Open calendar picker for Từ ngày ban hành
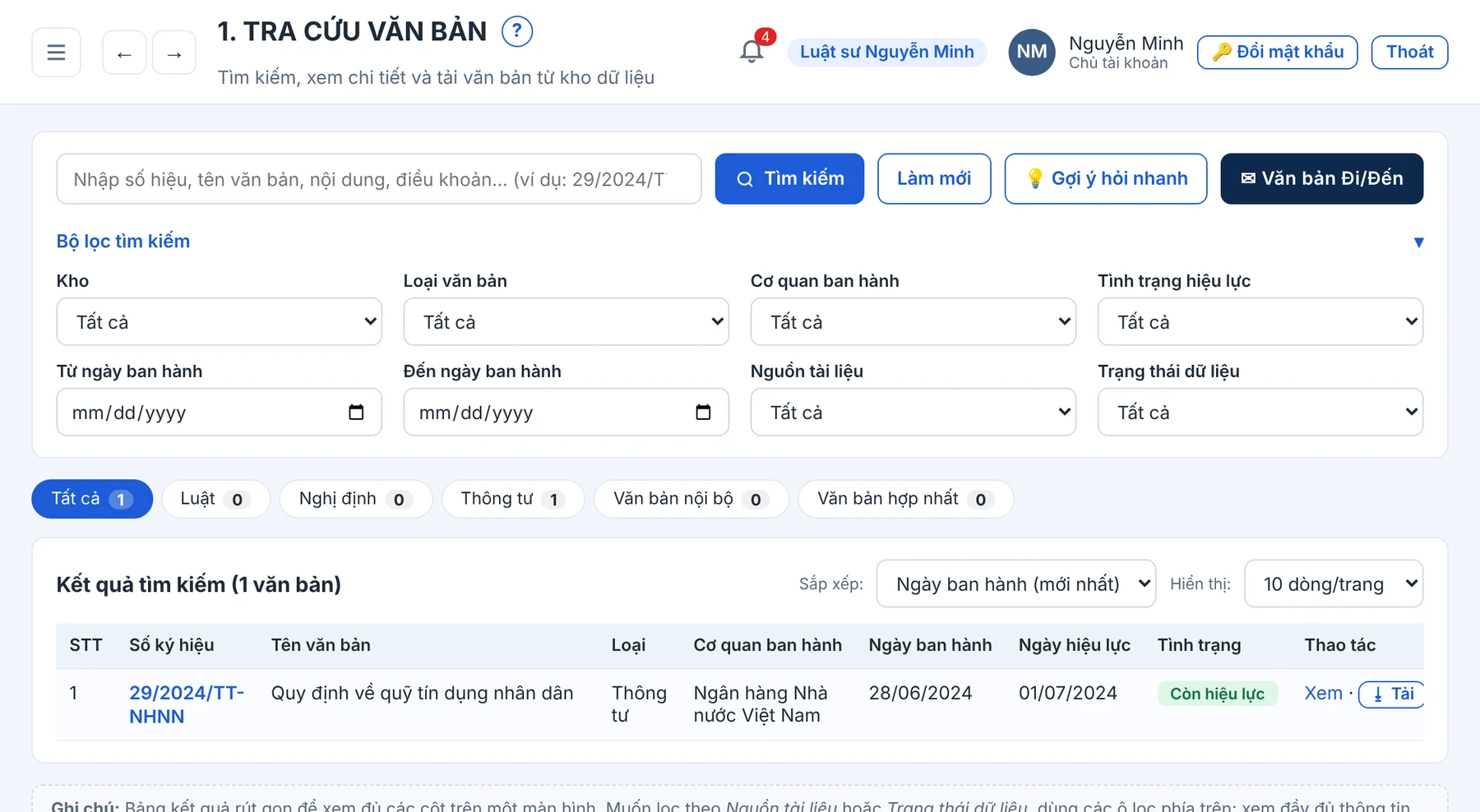Image resolution: width=1480 pixels, height=812 pixels. (x=356, y=412)
